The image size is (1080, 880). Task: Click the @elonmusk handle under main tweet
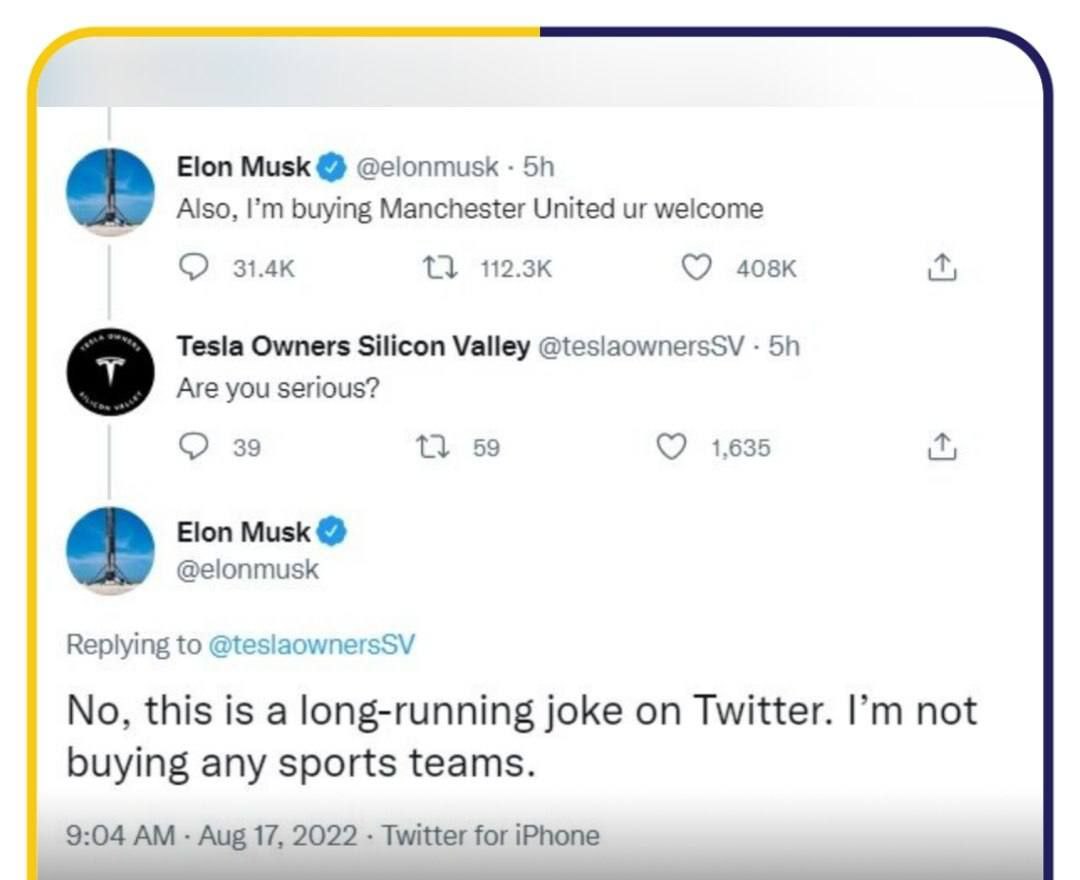tap(247, 569)
